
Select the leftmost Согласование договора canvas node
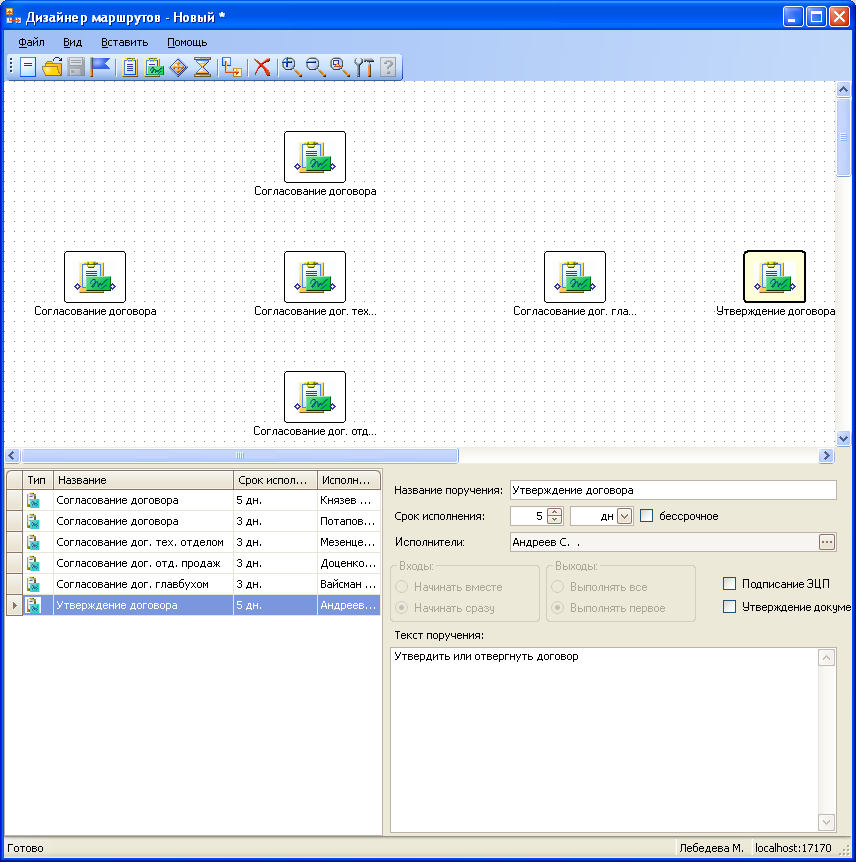click(x=95, y=277)
